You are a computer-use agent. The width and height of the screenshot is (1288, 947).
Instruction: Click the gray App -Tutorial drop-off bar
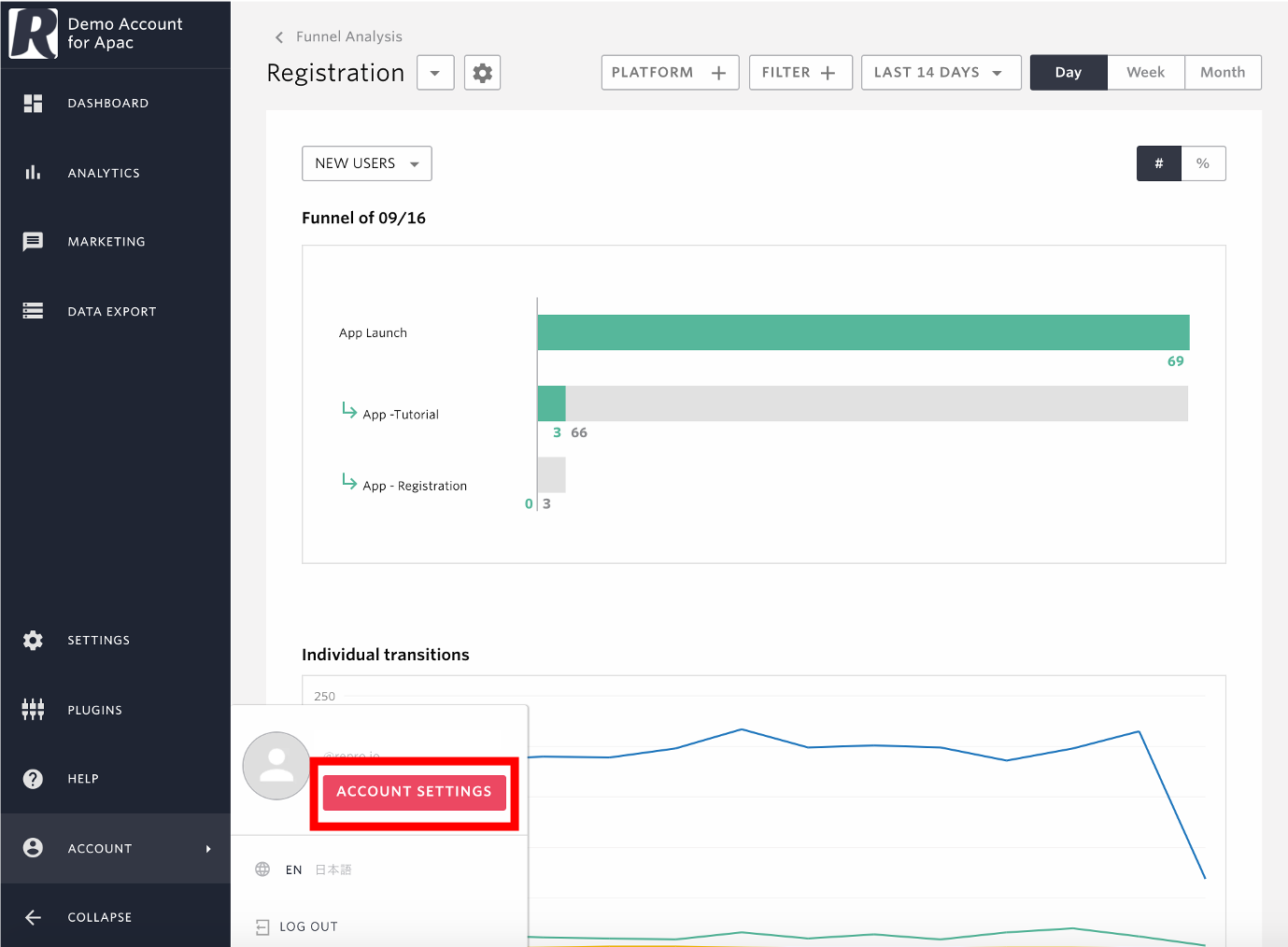point(877,403)
